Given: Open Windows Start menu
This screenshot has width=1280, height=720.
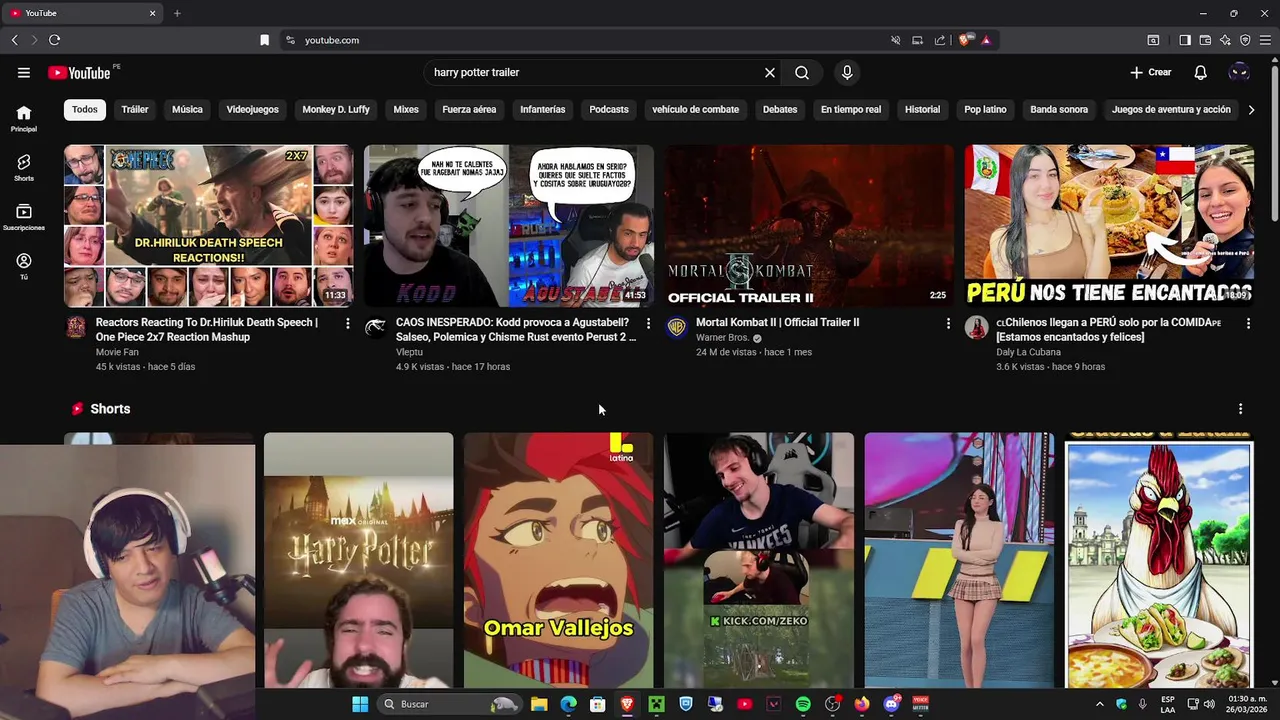Looking at the screenshot, I should point(360,704).
